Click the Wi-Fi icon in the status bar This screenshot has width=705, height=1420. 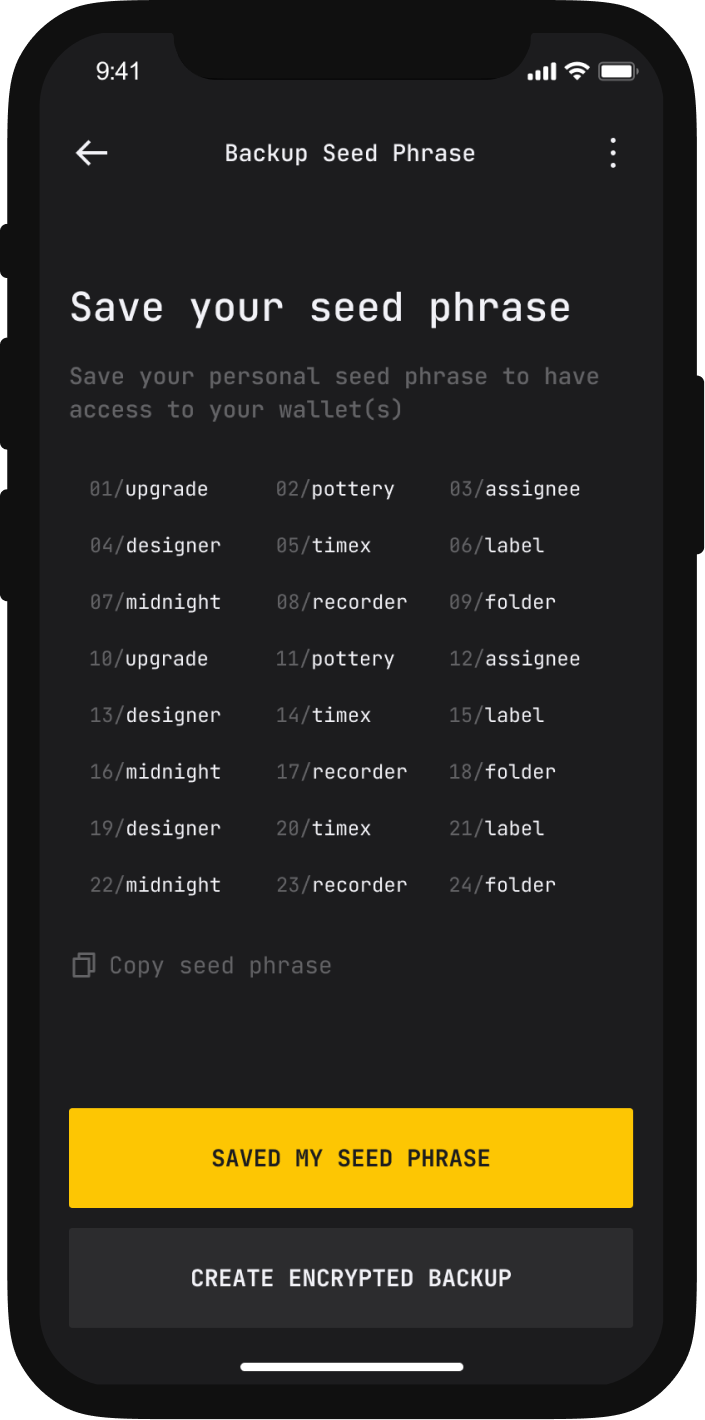point(576,71)
